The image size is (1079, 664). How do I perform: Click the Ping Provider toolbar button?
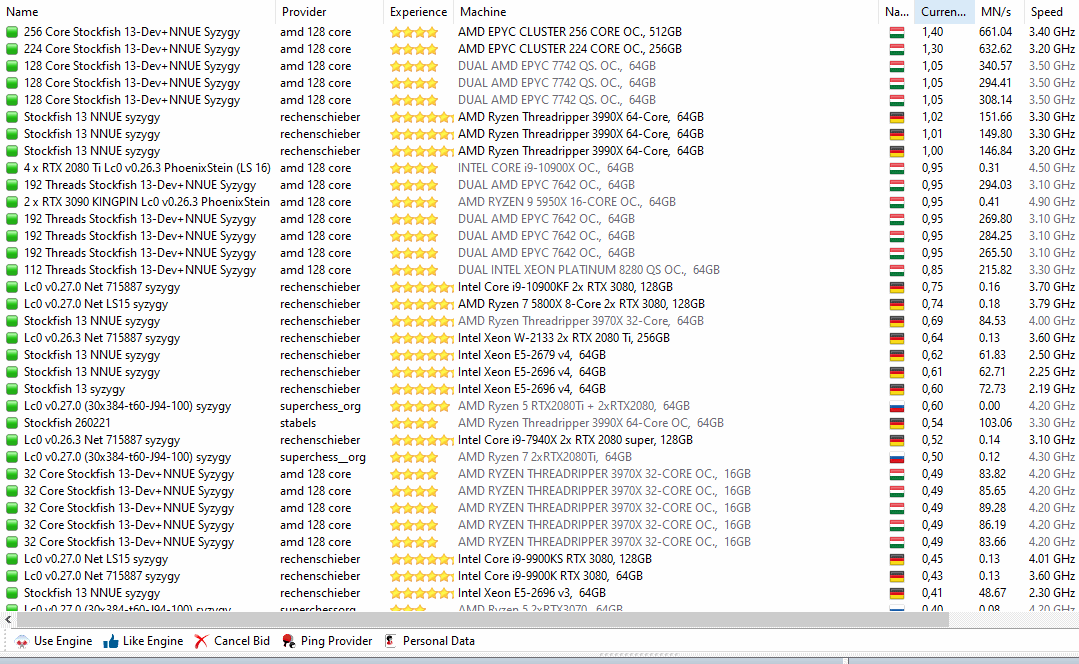(x=327, y=641)
